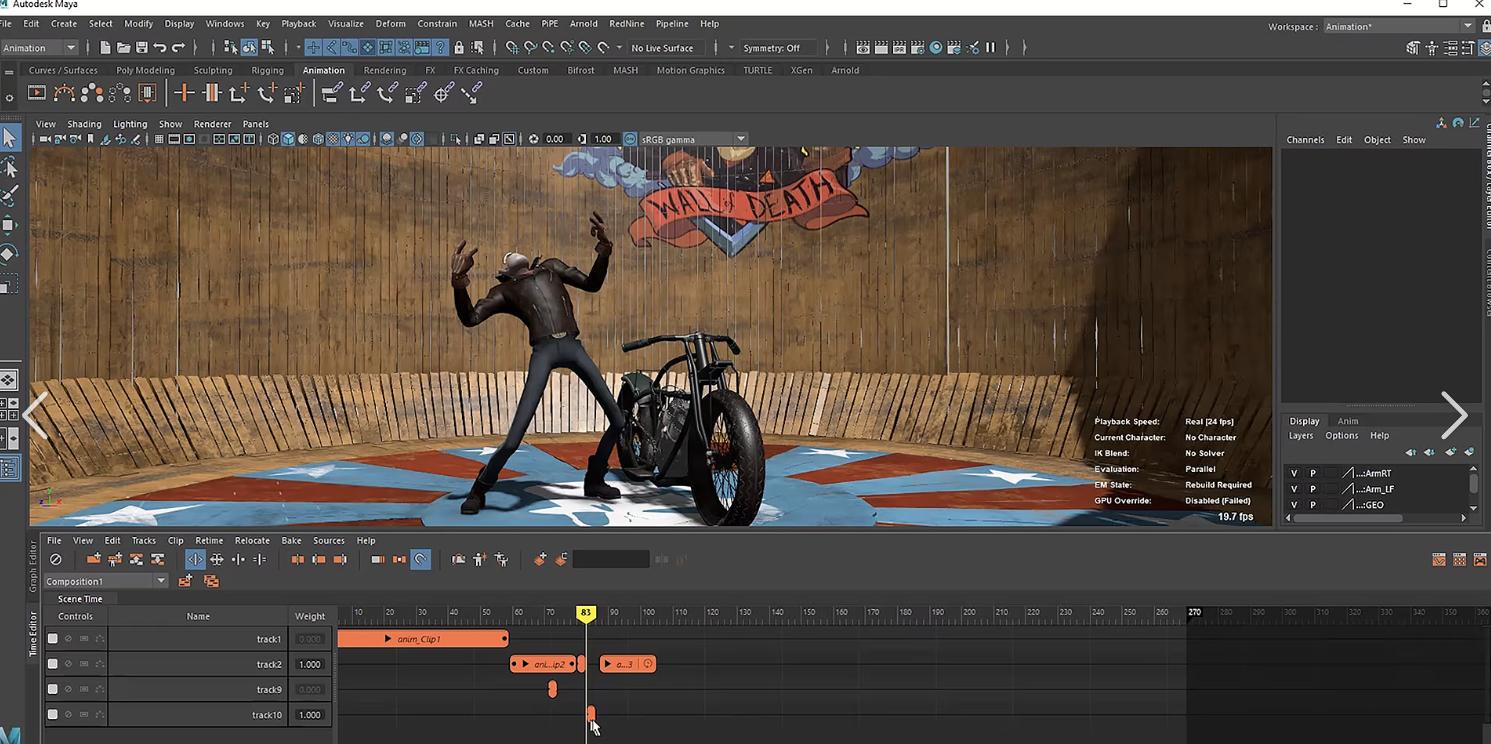Click the Undo arrow in the top toolbar
Screen dimensions: 1491x744
click(160, 48)
